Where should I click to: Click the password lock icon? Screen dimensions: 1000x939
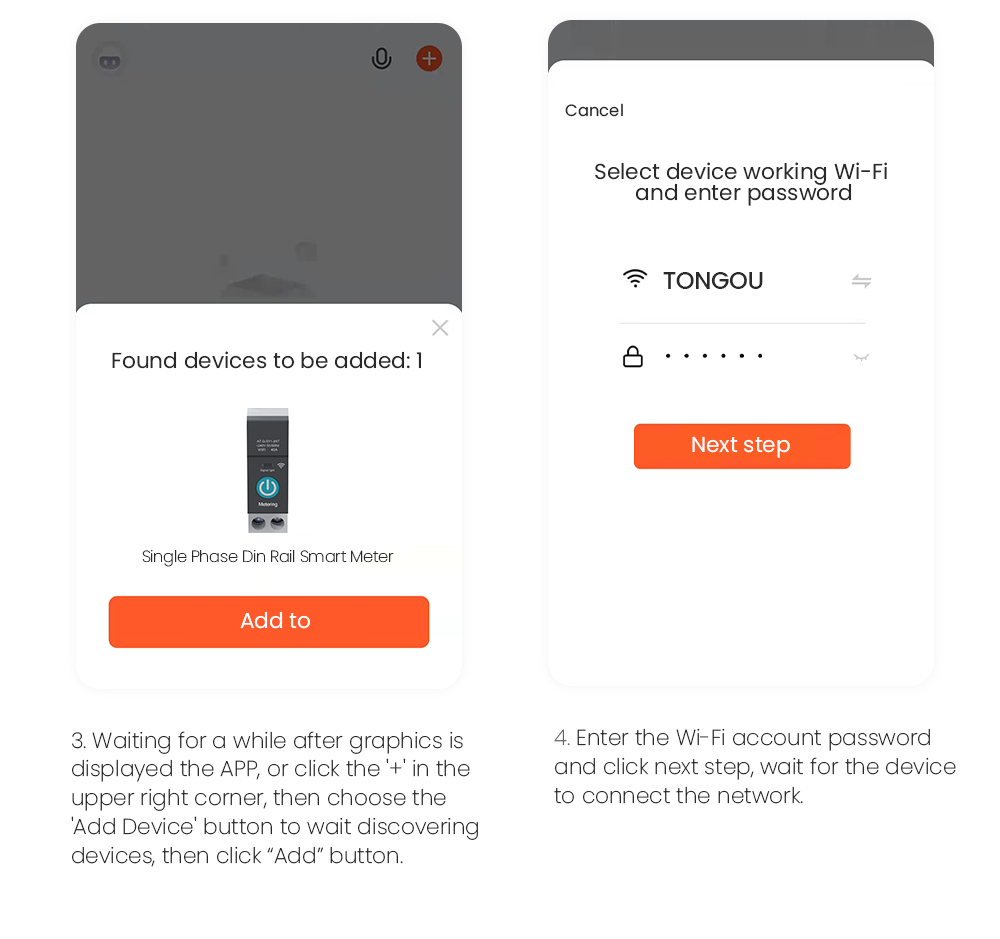tap(633, 356)
